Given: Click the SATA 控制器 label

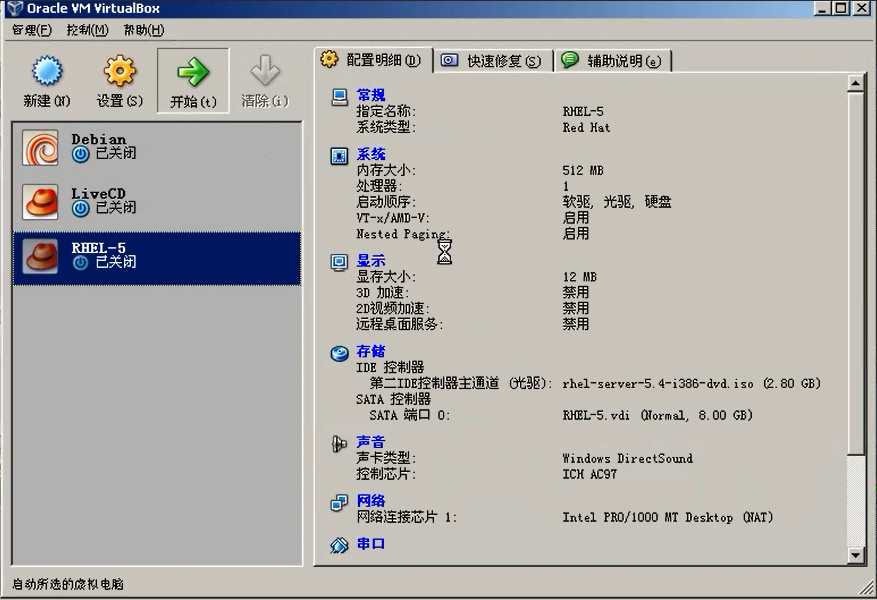Looking at the screenshot, I should pyautogui.click(x=393, y=399).
